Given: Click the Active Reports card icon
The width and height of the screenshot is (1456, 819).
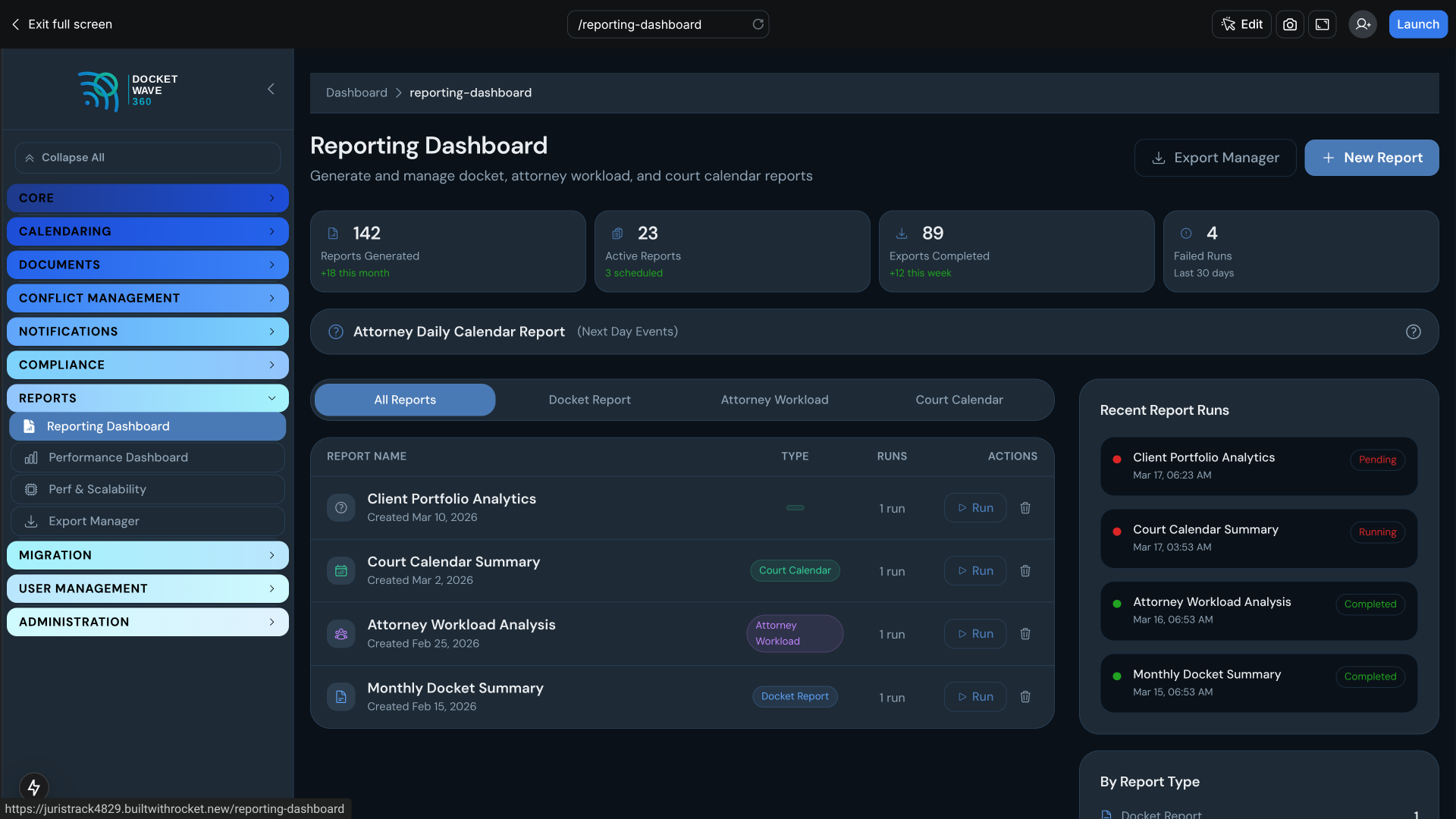Looking at the screenshot, I should click(617, 234).
